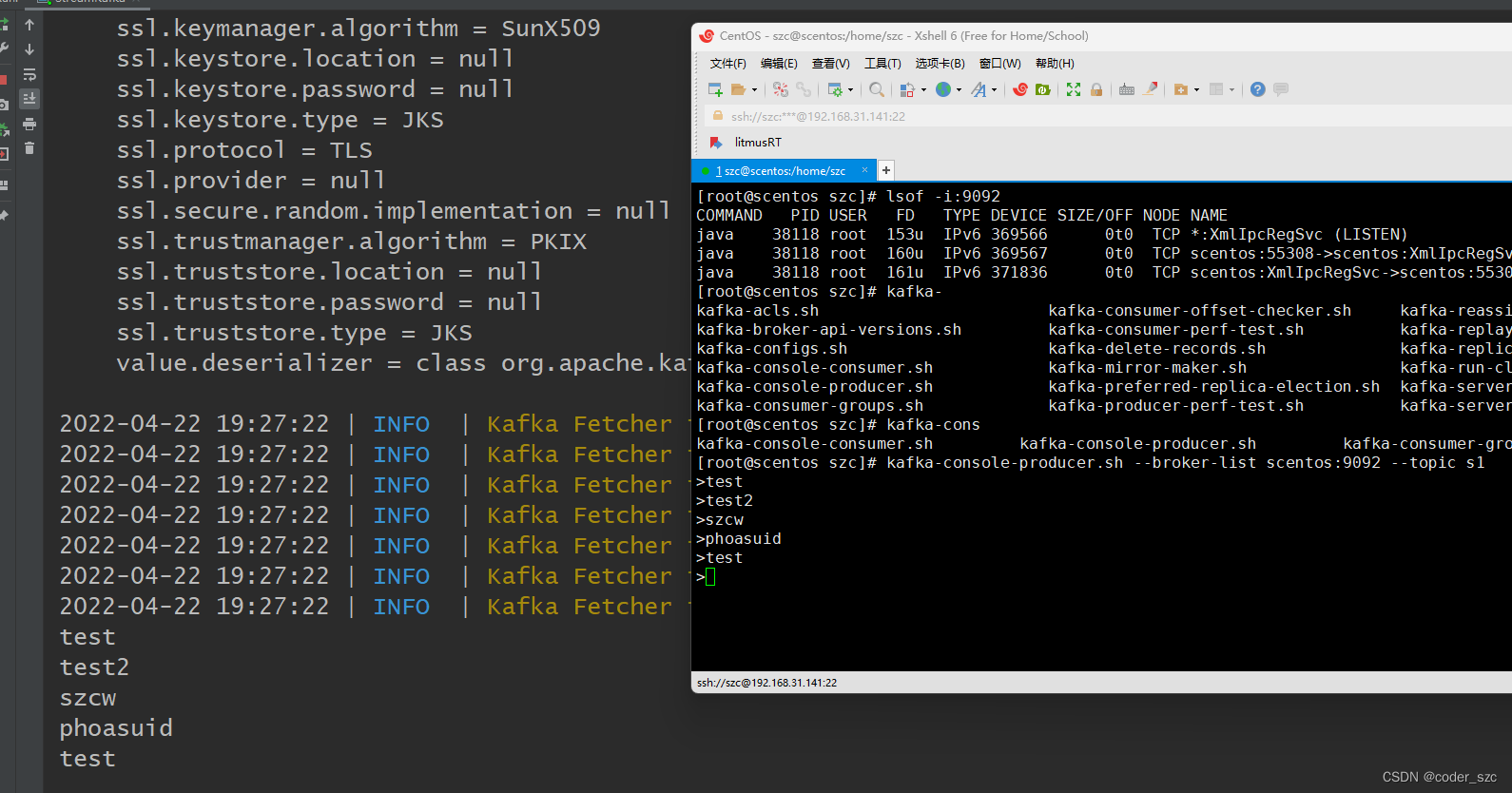
Task: Click the folder-with-plus icon in toolbar
Action: coord(1181,89)
